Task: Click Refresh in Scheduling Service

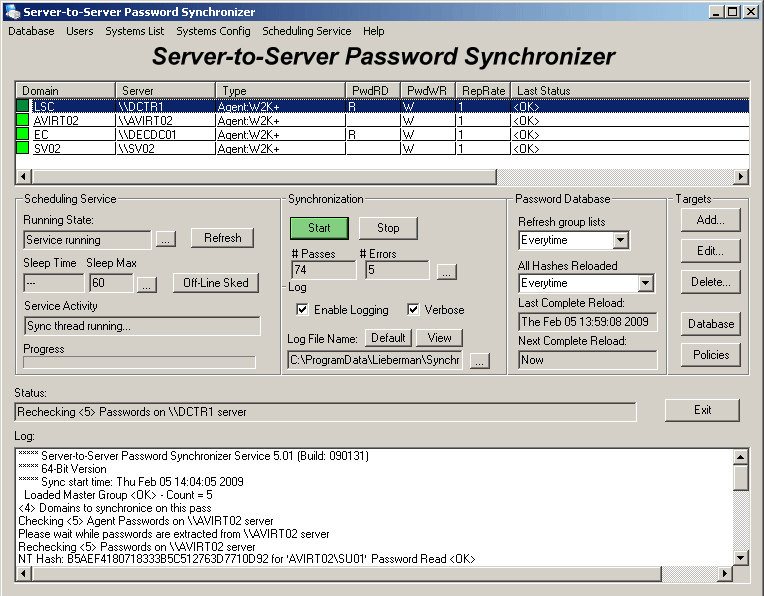Action: (x=222, y=238)
